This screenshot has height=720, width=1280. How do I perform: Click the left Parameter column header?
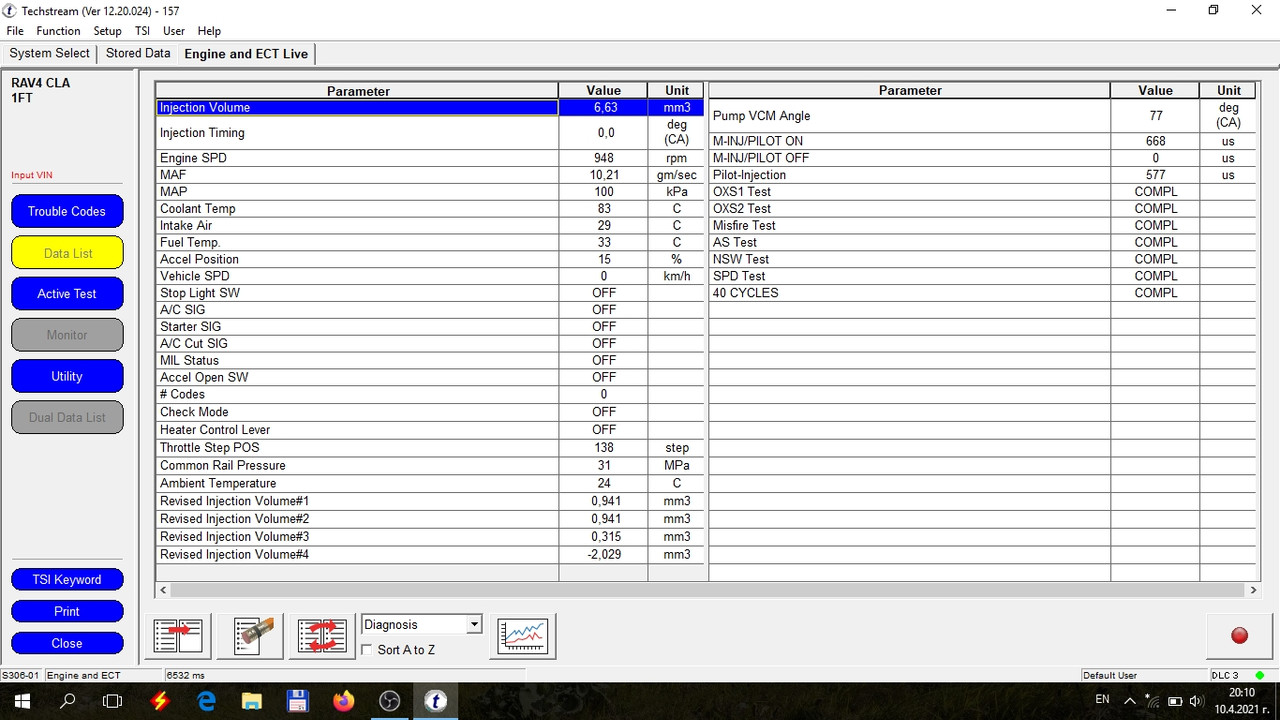click(358, 91)
